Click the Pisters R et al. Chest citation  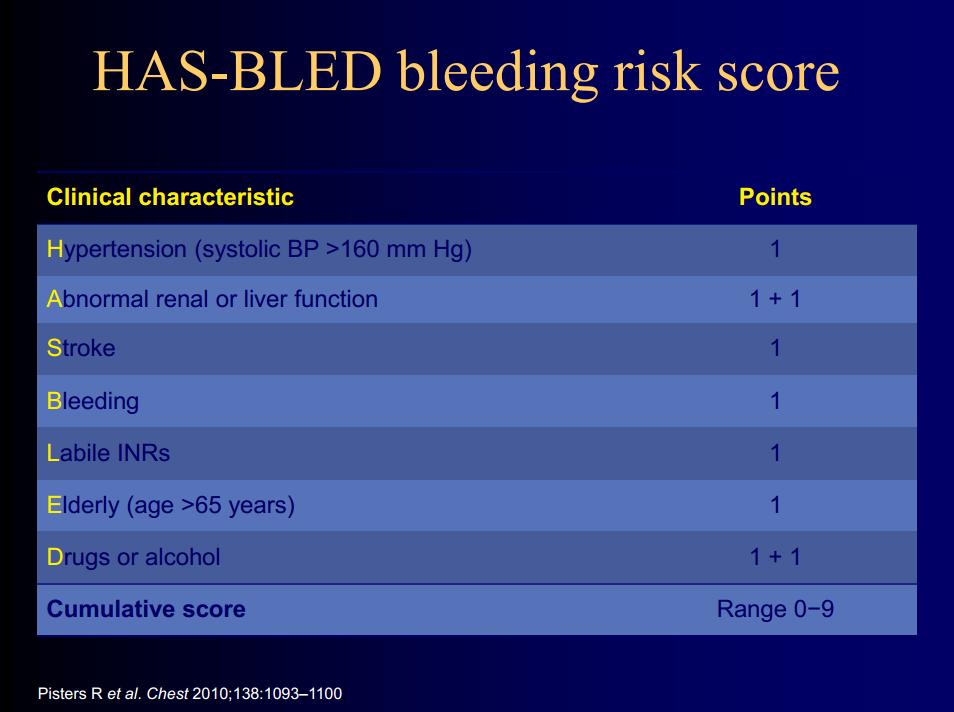click(190, 694)
